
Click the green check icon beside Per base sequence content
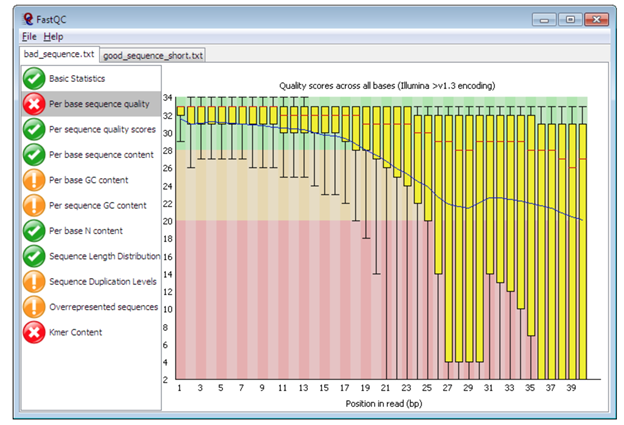pyautogui.click(x=34, y=155)
